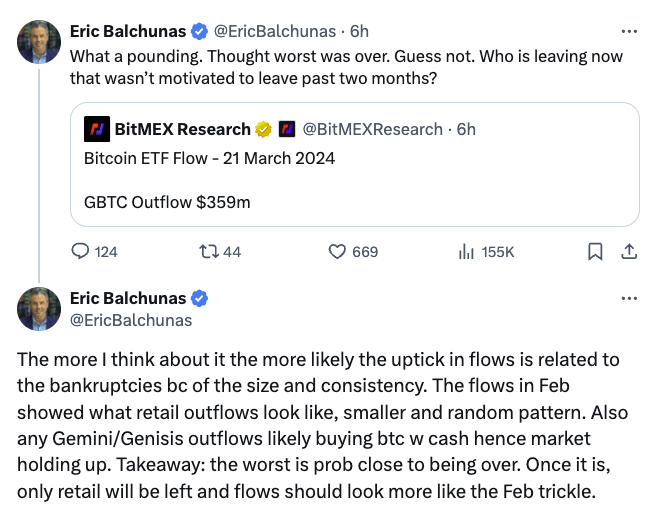The height and width of the screenshot is (517, 655).
Task: Open Eric Balchunas name on the first tweet
Action: click(127, 31)
